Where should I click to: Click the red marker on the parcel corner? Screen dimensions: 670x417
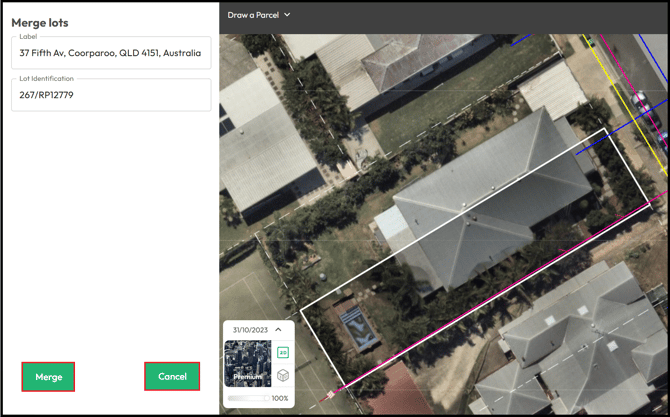(330, 395)
